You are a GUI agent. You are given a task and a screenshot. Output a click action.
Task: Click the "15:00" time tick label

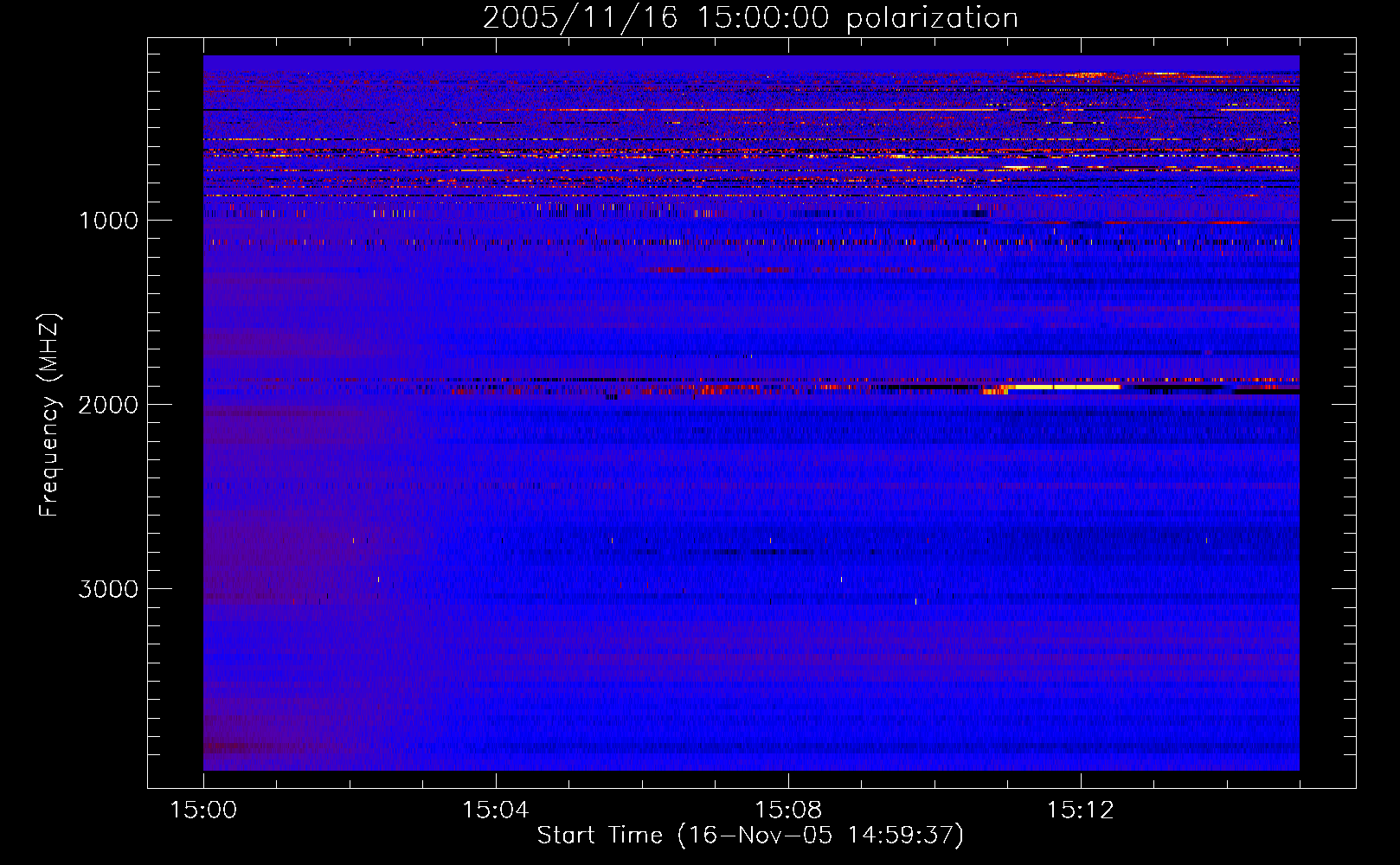point(203,811)
